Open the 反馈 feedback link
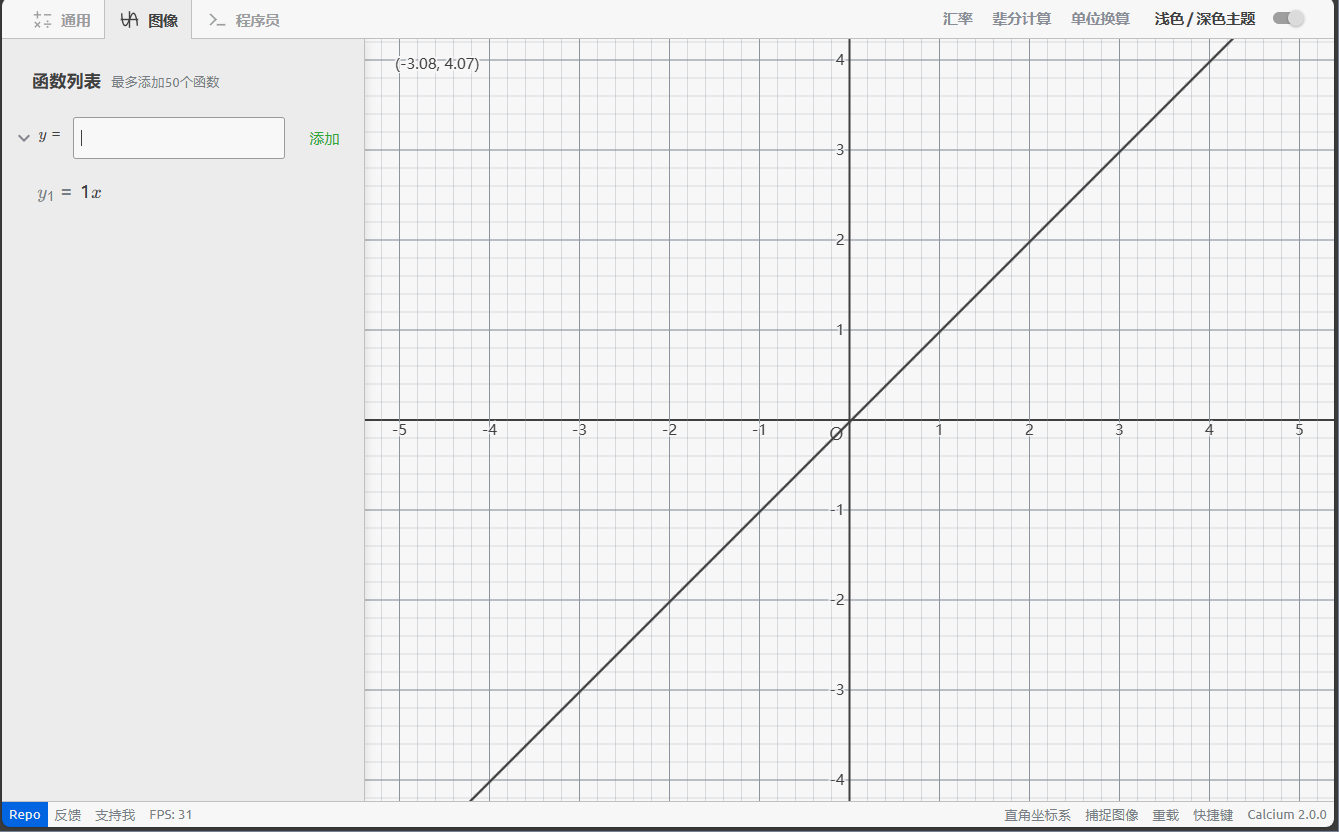This screenshot has height=832, width=1339. (68, 815)
